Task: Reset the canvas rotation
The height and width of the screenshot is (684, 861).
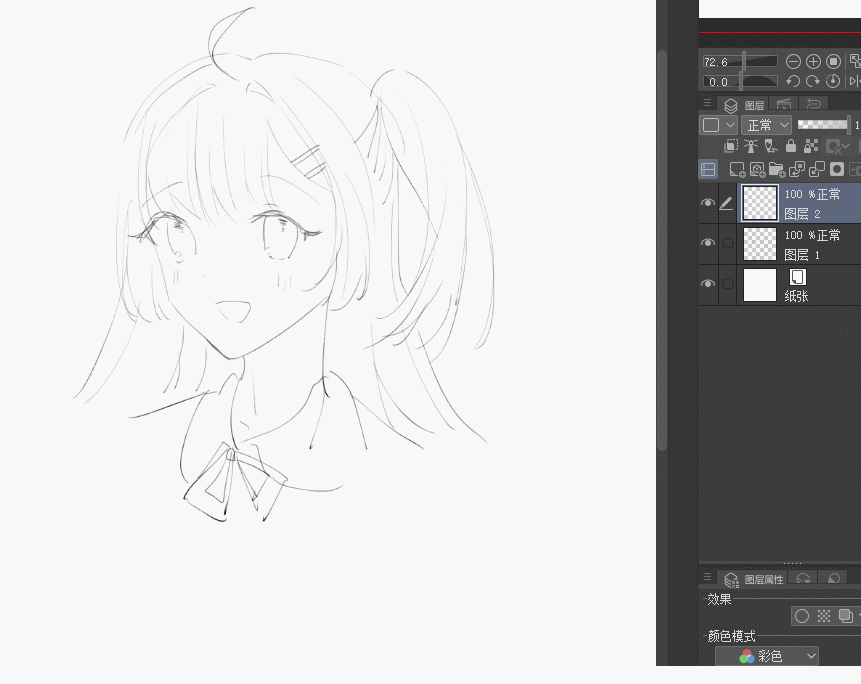Action: click(x=834, y=81)
